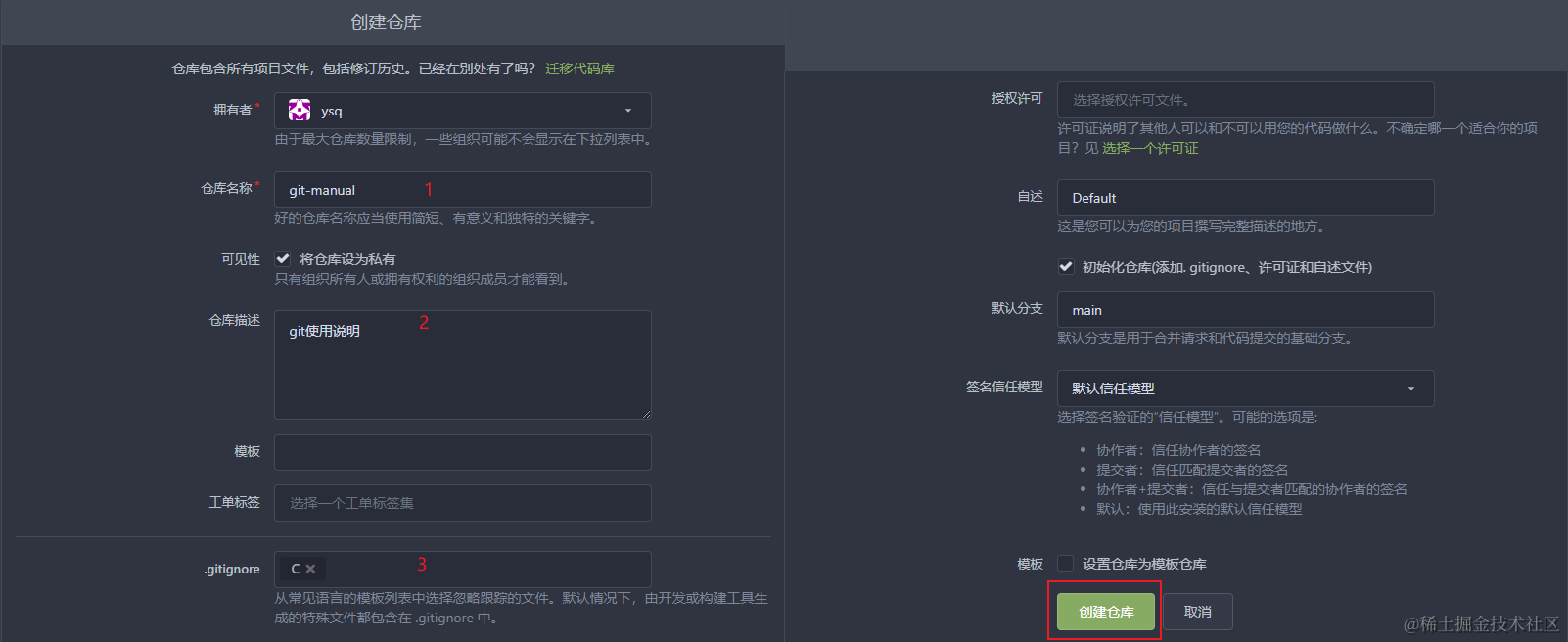The image size is (1568, 642).
Task: Enable set repository as template checkbox
Action: tap(1066, 563)
